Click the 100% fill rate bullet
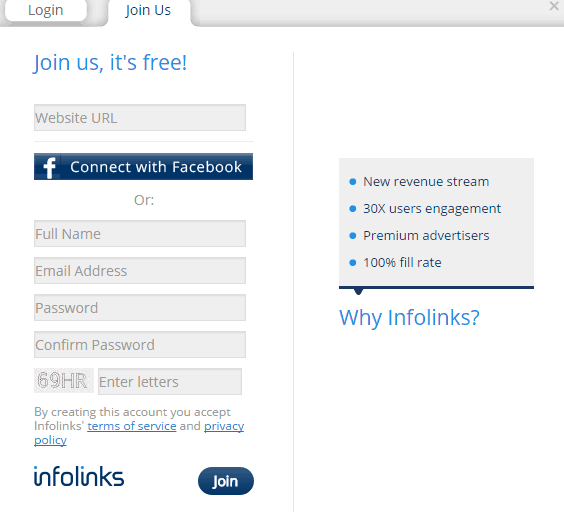The height and width of the screenshot is (532, 564). tap(402, 263)
